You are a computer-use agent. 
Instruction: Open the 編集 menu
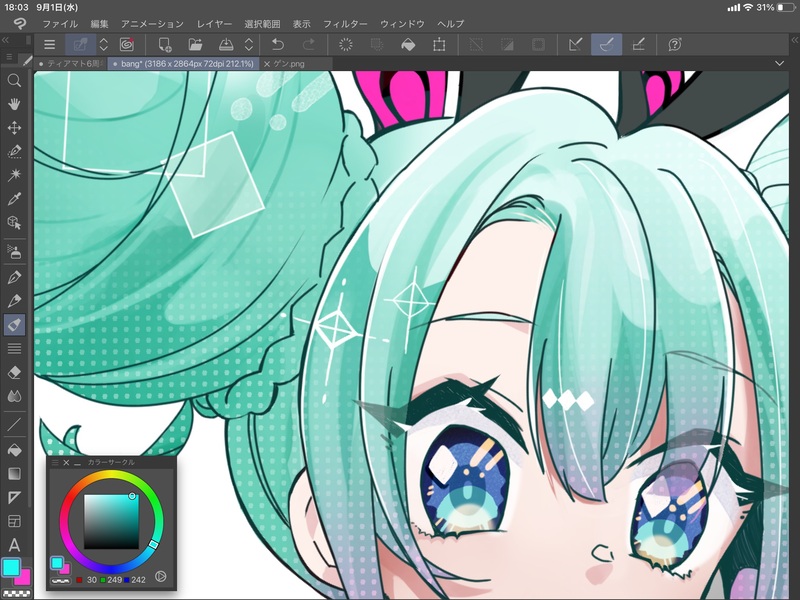[x=99, y=24]
